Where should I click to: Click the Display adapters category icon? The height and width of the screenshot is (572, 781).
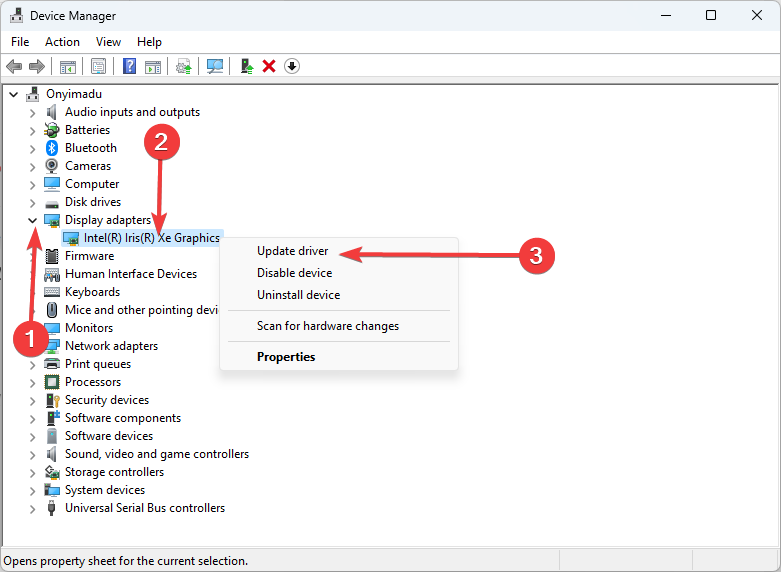tap(52, 220)
